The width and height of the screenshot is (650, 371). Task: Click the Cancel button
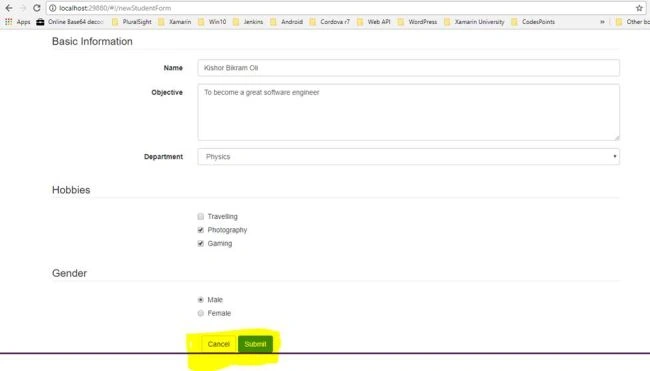point(218,344)
